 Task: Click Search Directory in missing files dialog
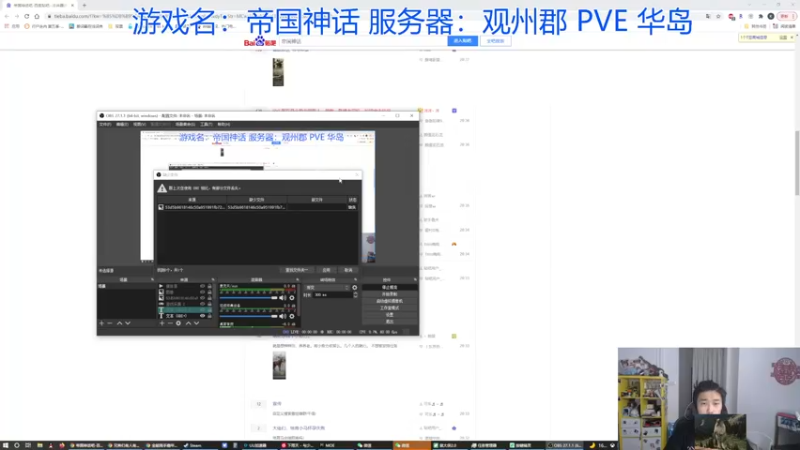[296, 270]
